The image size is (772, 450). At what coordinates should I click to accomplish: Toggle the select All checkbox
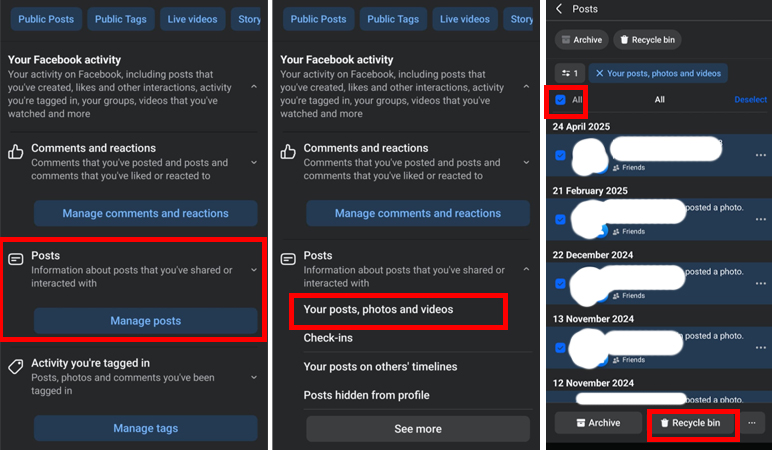pyautogui.click(x=560, y=100)
